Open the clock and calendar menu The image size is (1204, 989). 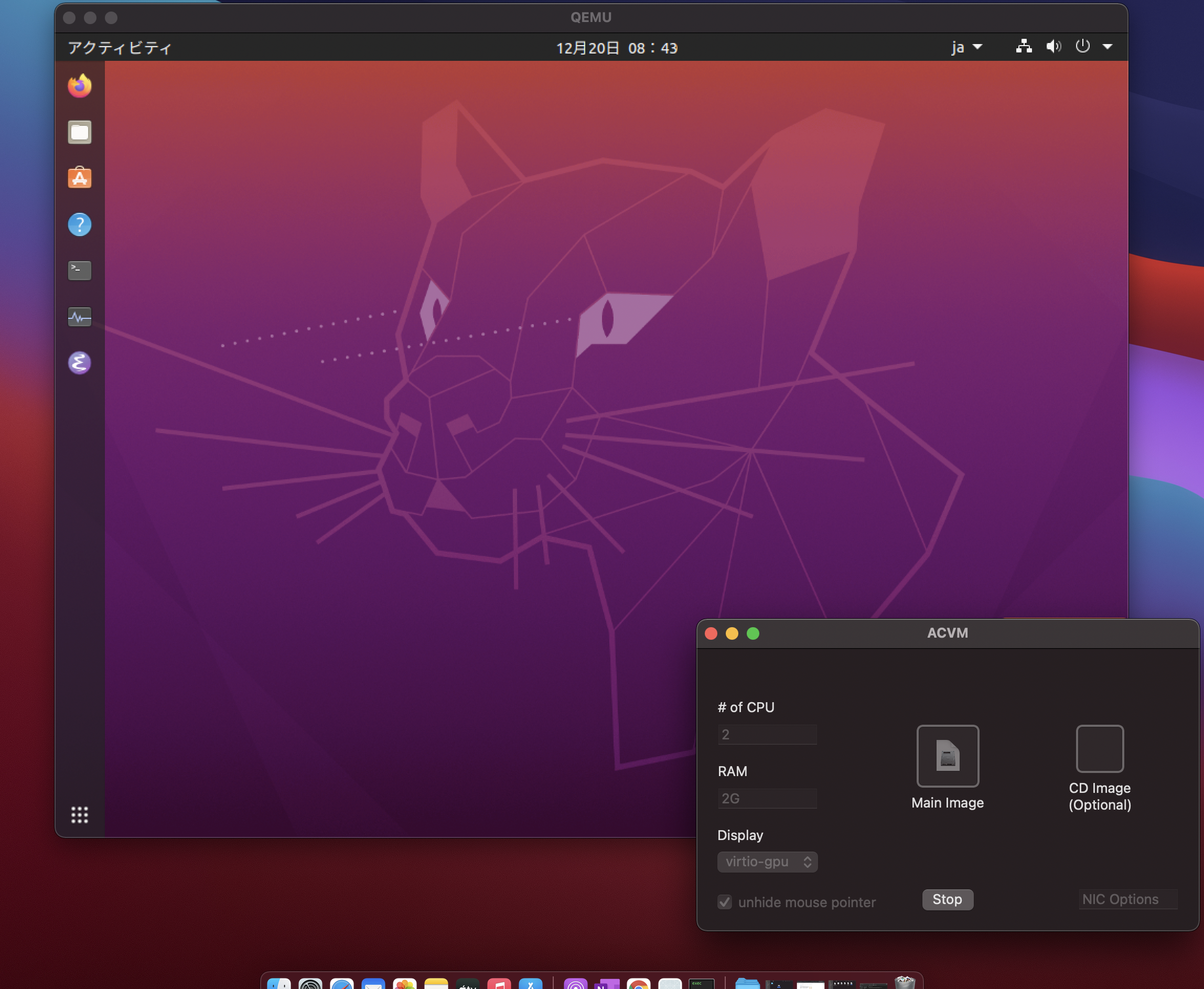(616, 48)
